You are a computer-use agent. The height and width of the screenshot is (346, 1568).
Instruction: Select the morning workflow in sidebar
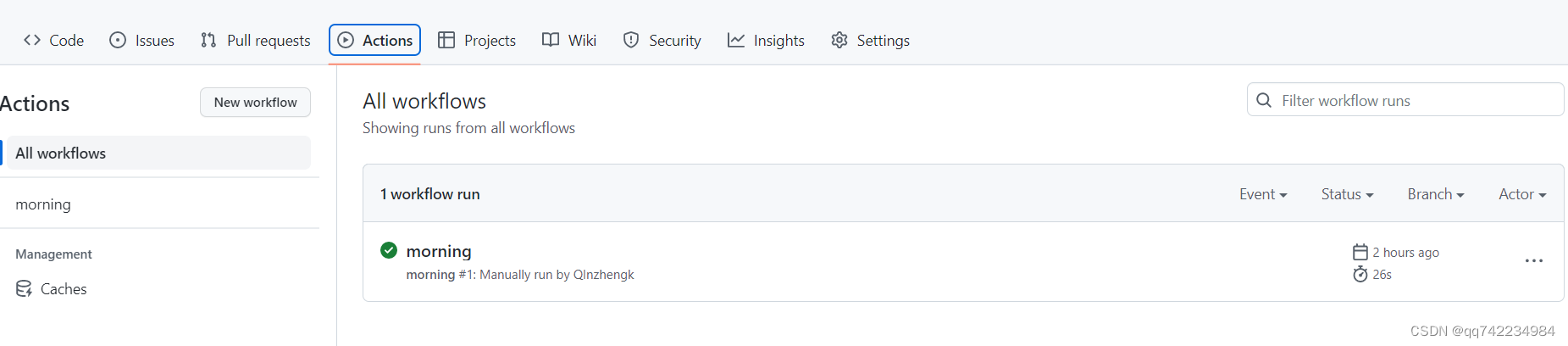pyautogui.click(x=43, y=204)
